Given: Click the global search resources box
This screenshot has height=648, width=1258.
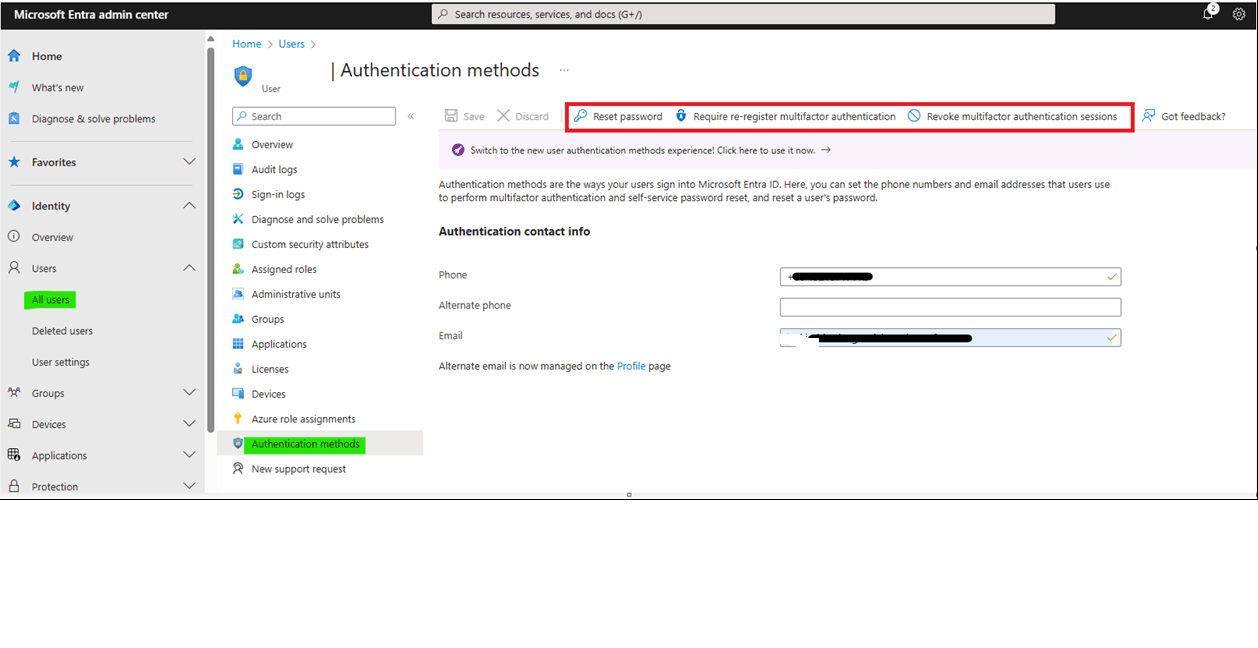Looking at the screenshot, I should [743, 14].
